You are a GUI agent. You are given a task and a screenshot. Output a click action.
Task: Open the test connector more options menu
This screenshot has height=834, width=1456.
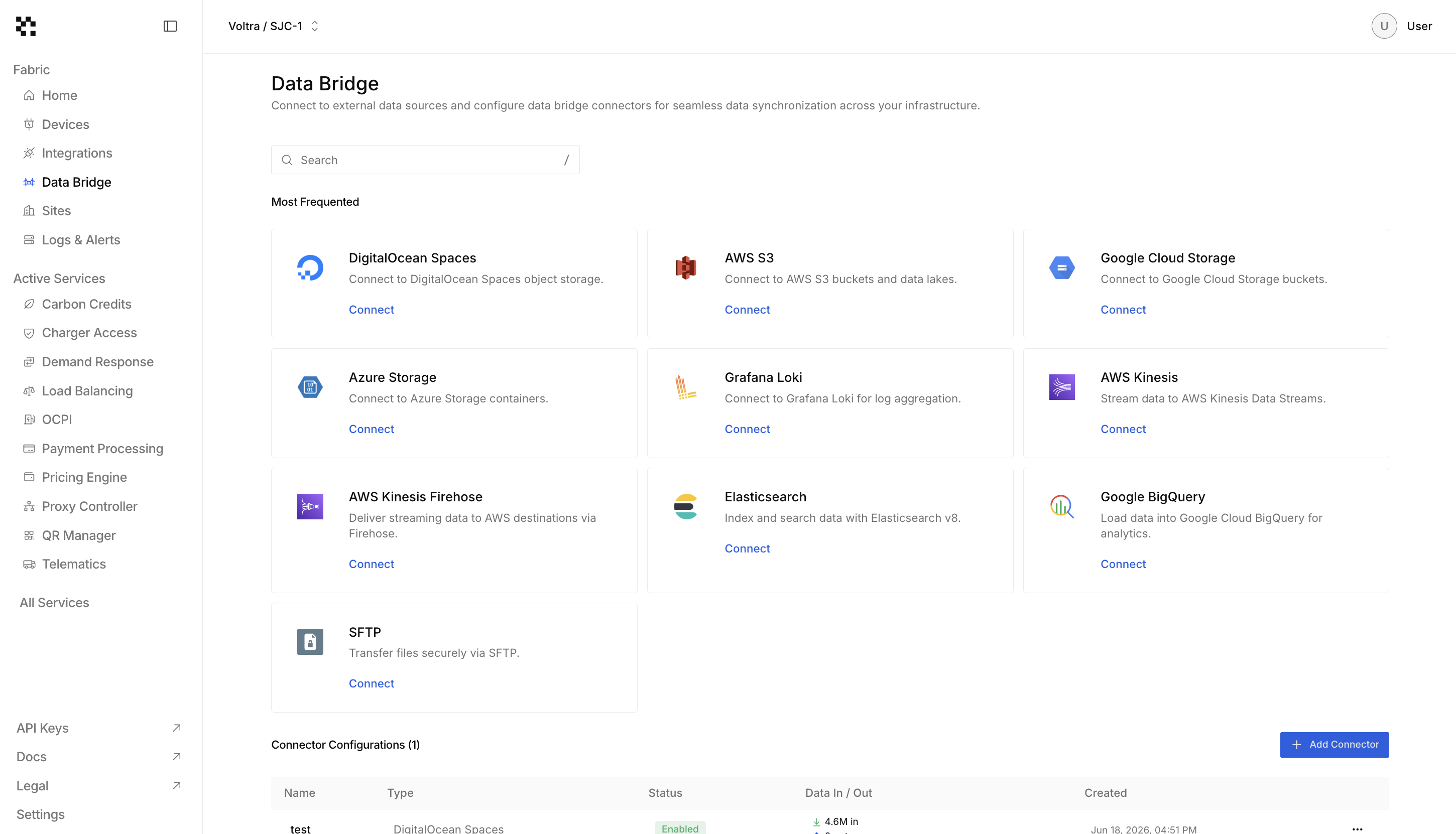click(x=1357, y=829)
